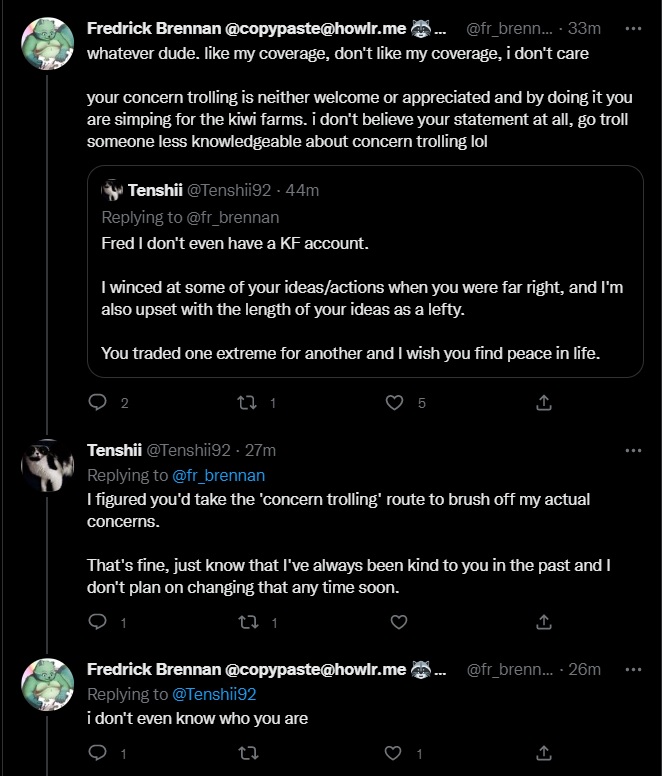Like Tenshii's 27m reply tweet
The image size is (662, 776).
398,622
